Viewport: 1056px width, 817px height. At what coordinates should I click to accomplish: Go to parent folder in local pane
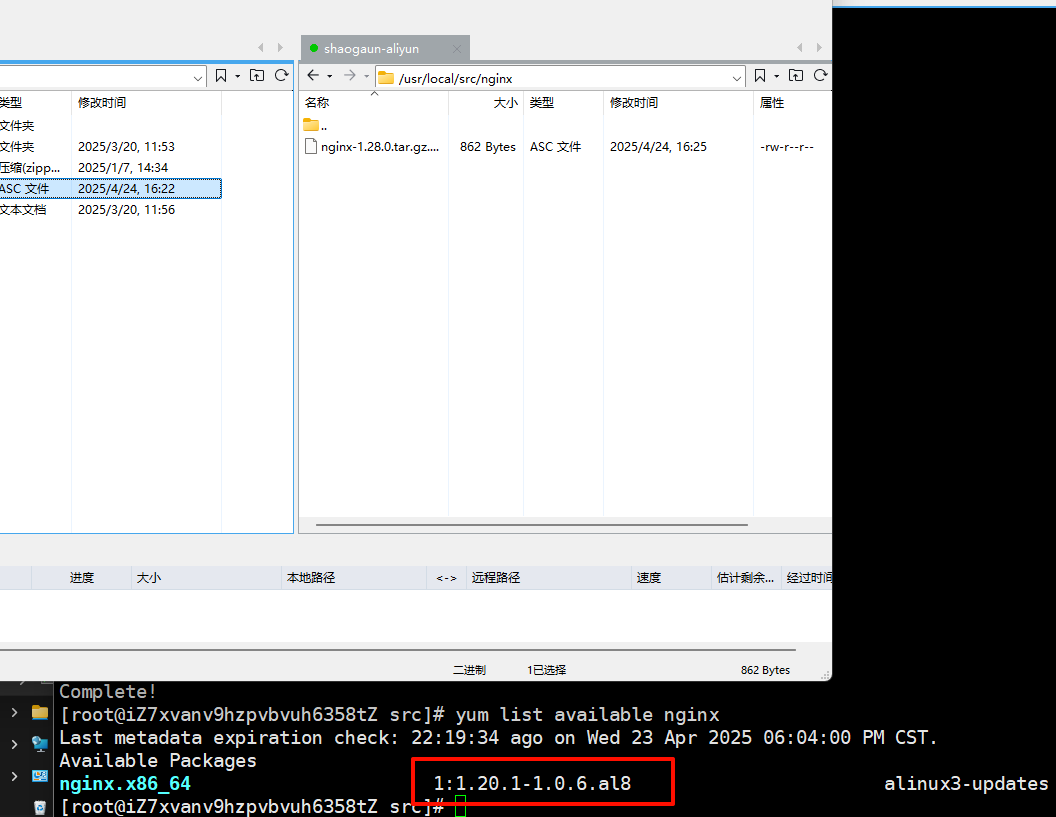pos(257,75)
